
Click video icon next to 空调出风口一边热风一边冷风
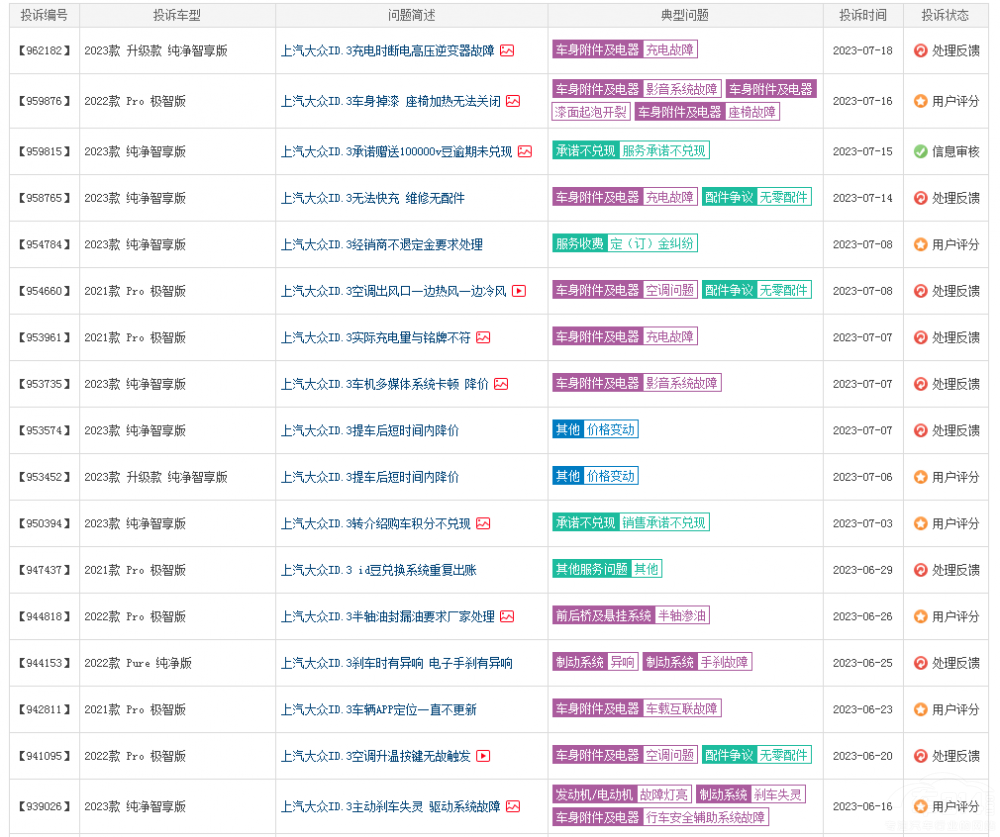(519, 291)
